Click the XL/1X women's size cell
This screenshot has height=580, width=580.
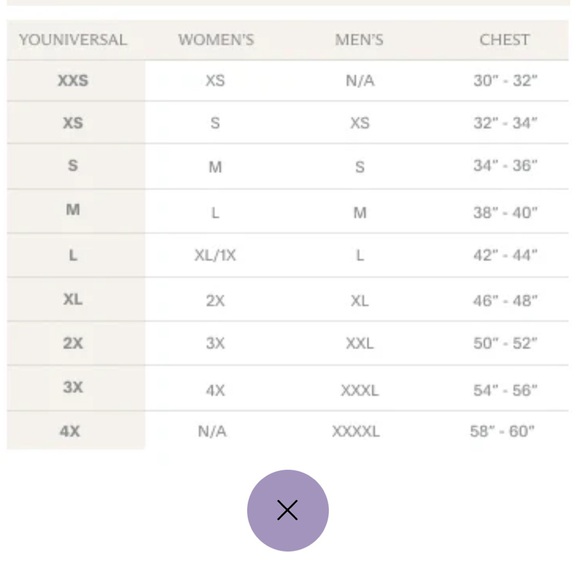[215, 255]
